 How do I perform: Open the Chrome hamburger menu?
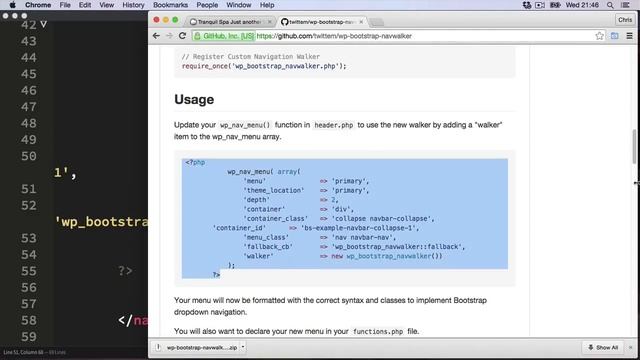(629, 36)
